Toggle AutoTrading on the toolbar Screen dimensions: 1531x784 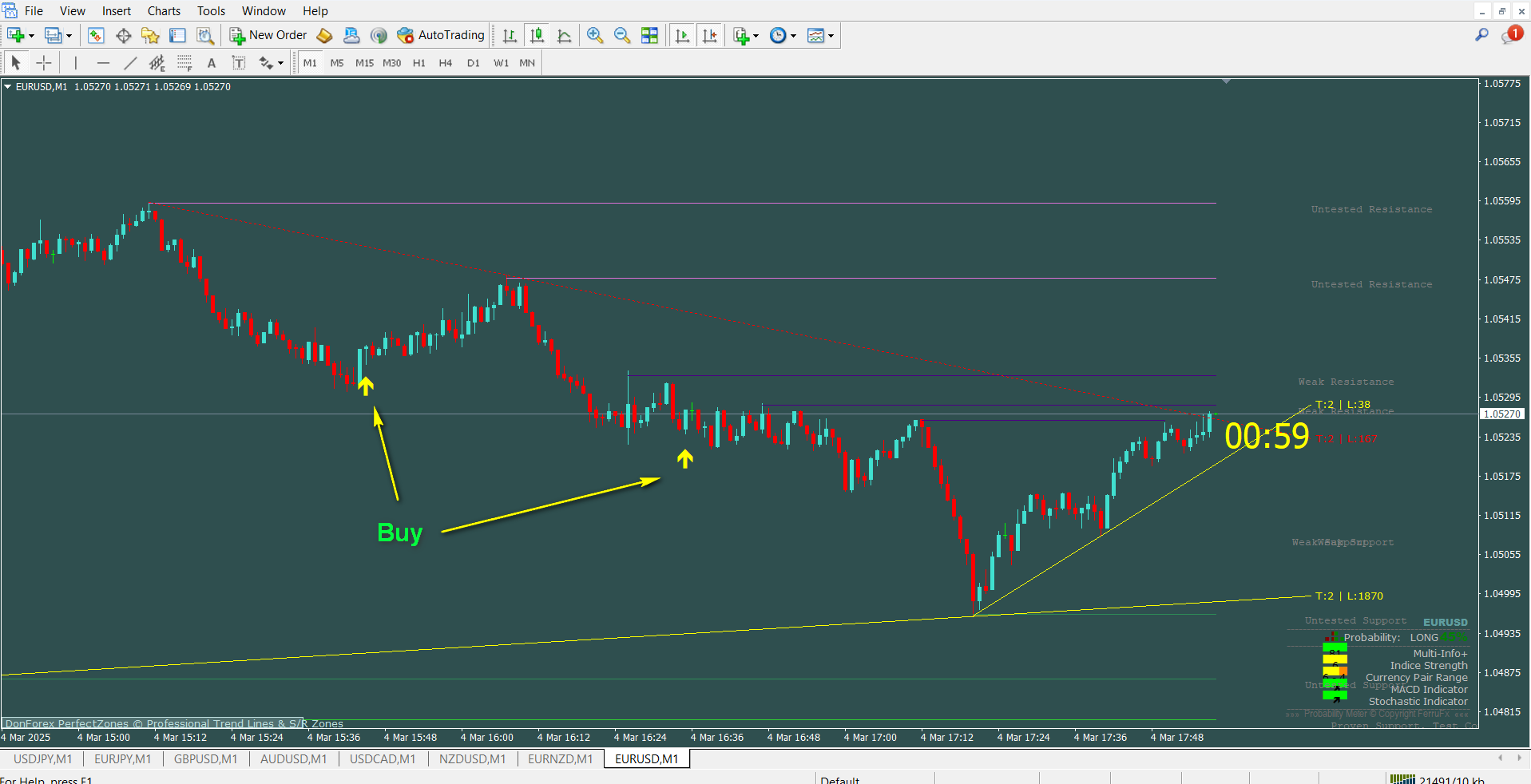(x=442, y=35)
